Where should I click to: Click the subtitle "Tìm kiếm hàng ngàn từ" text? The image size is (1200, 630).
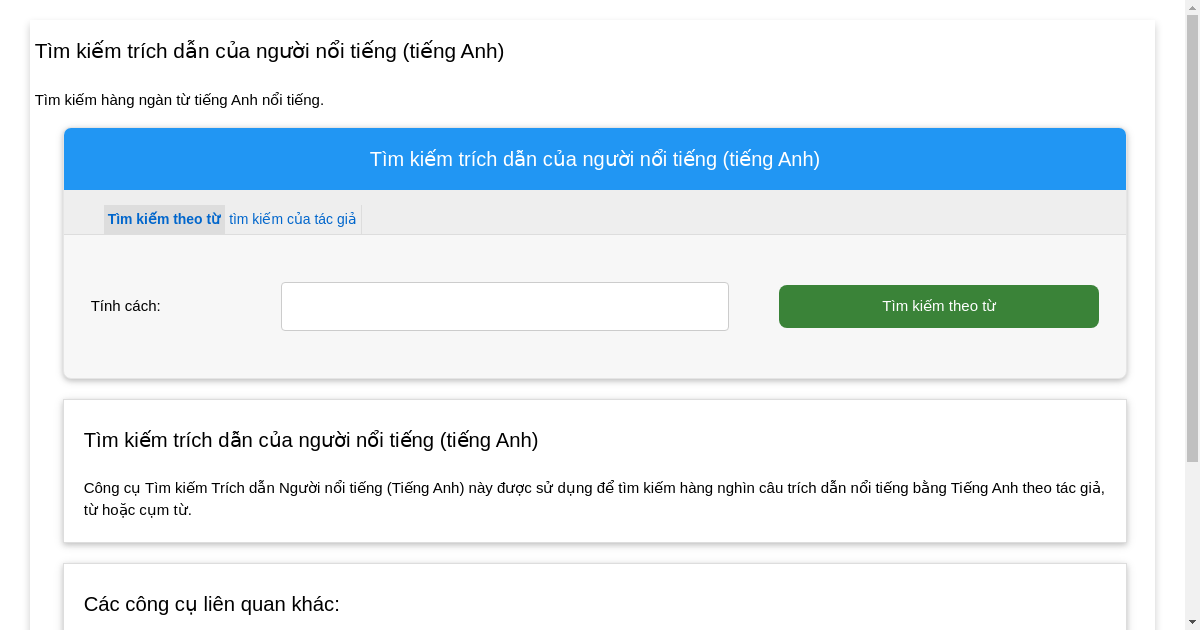[x=179, y=100]
